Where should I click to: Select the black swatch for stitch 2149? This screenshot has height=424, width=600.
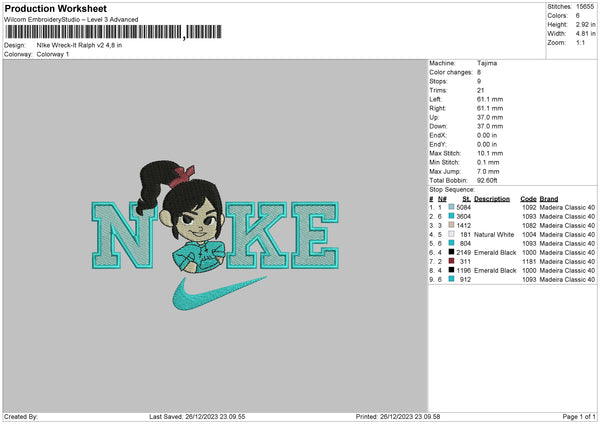click(x=452, y=252)
